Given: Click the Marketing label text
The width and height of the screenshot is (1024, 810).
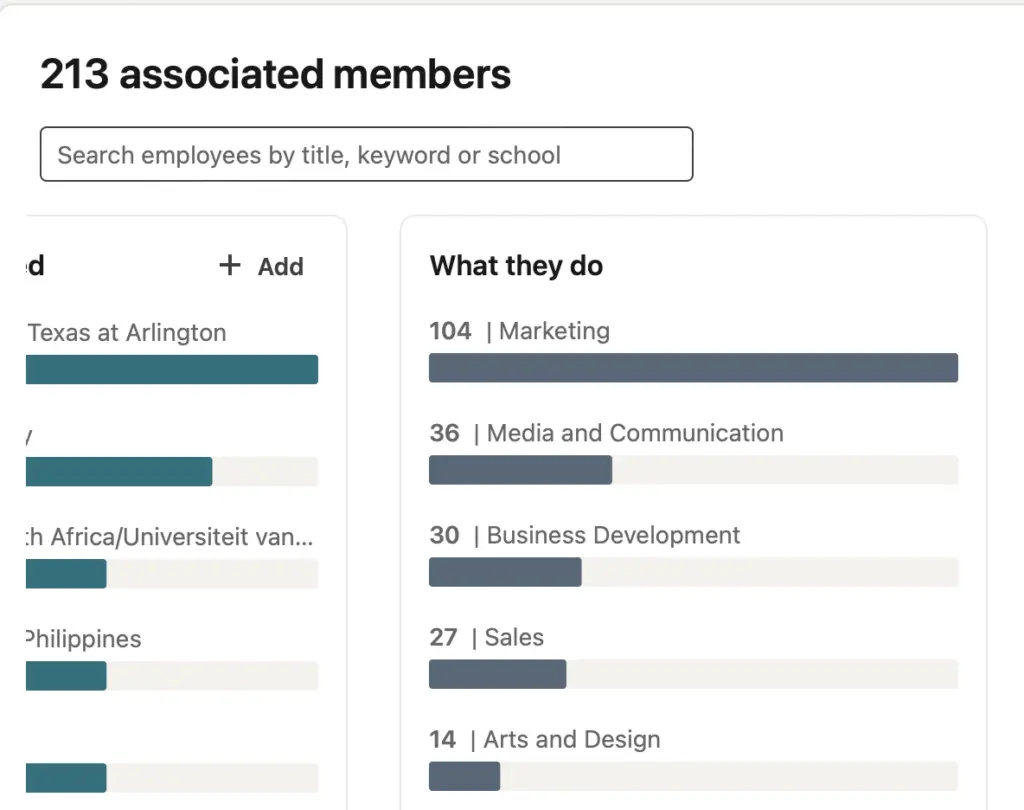Looking at the screenshot, I should (x=554, y=331).
